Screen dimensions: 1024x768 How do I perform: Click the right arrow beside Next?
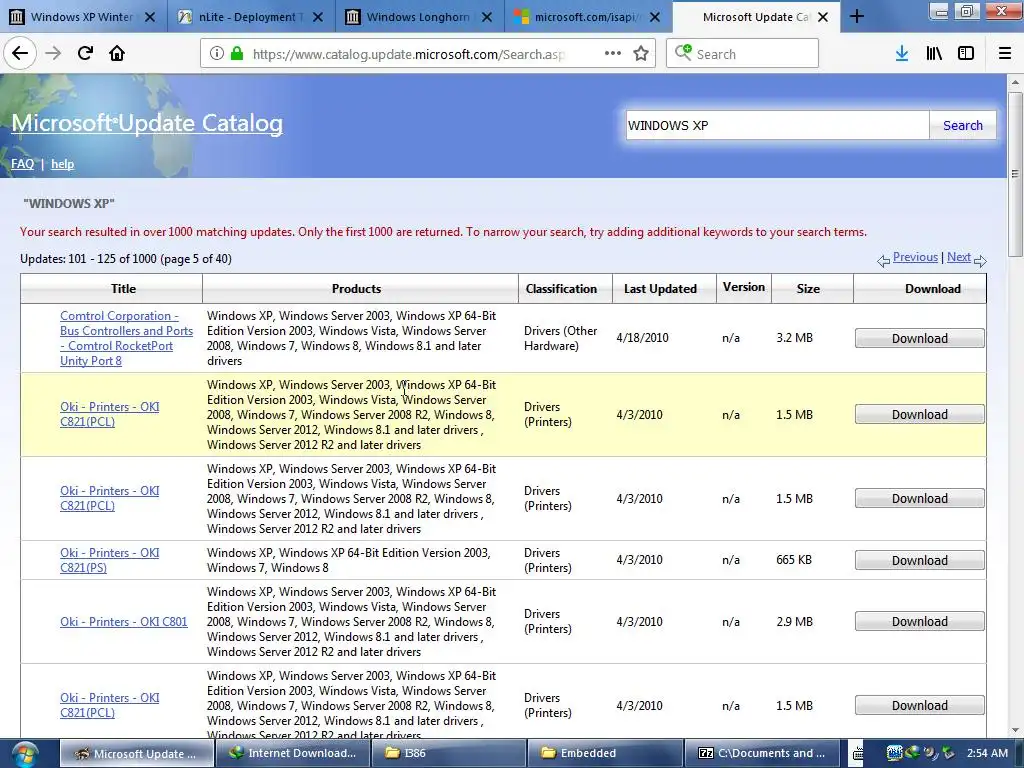(980, 261)
